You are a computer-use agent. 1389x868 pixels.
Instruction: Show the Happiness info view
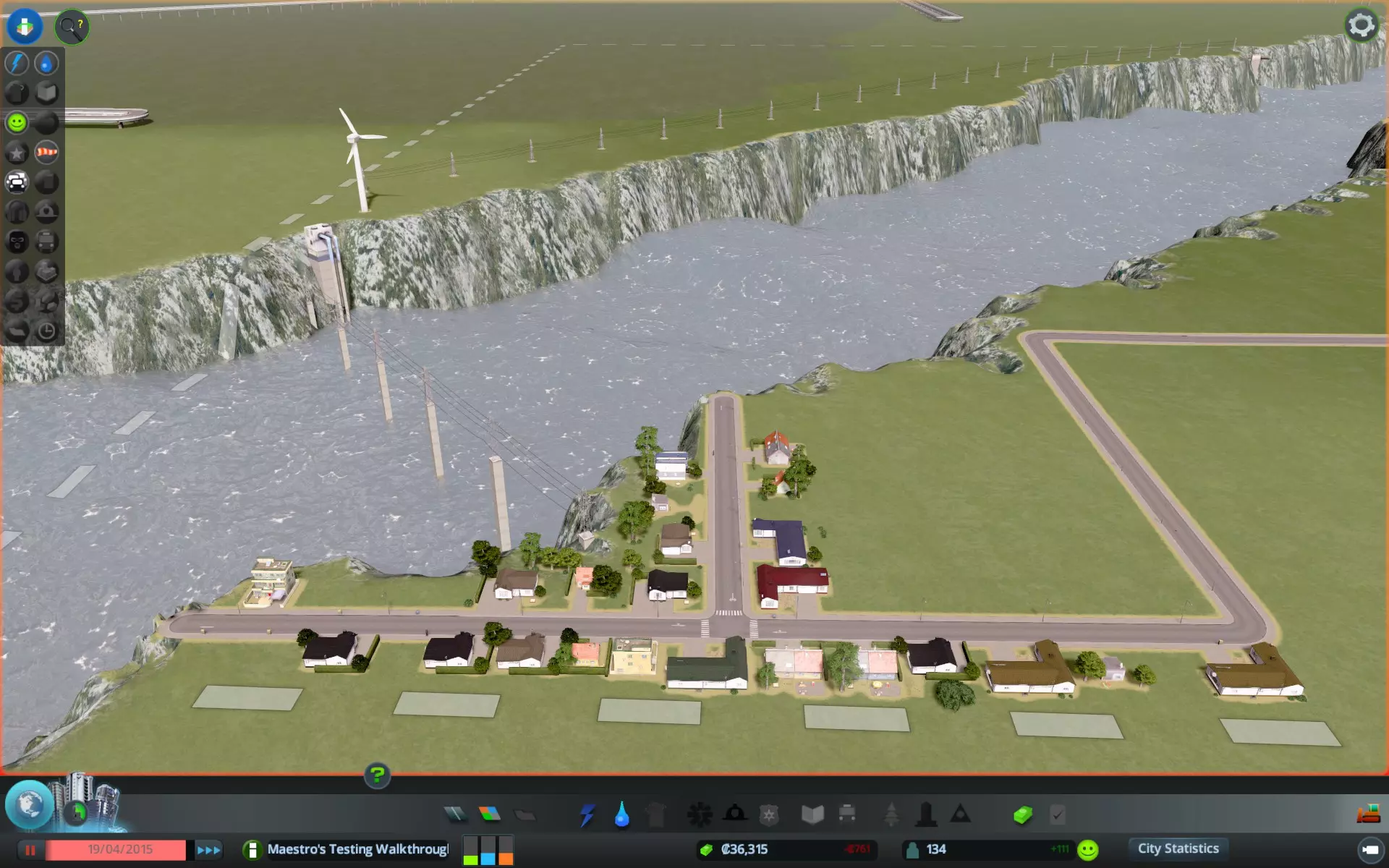(x=17, y=122)
